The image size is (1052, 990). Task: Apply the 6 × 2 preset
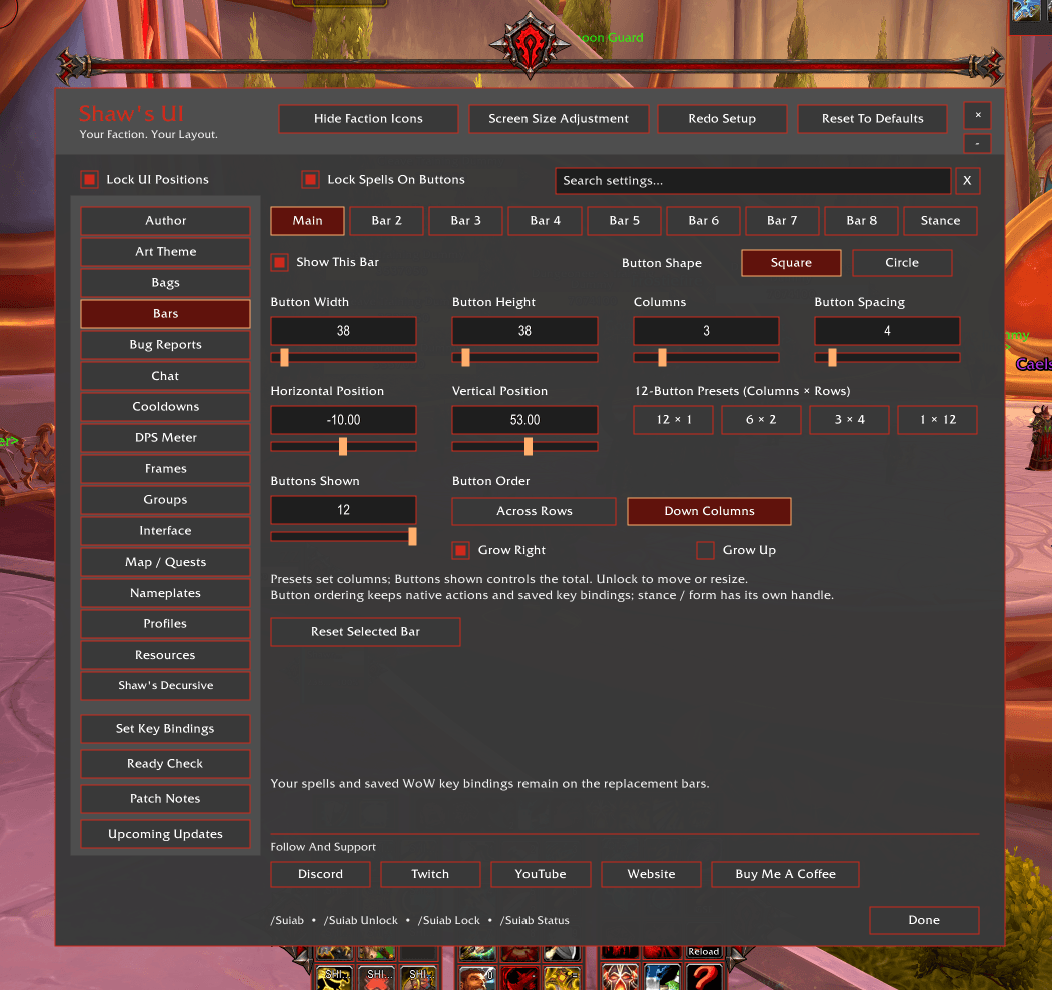pos(761,420)
